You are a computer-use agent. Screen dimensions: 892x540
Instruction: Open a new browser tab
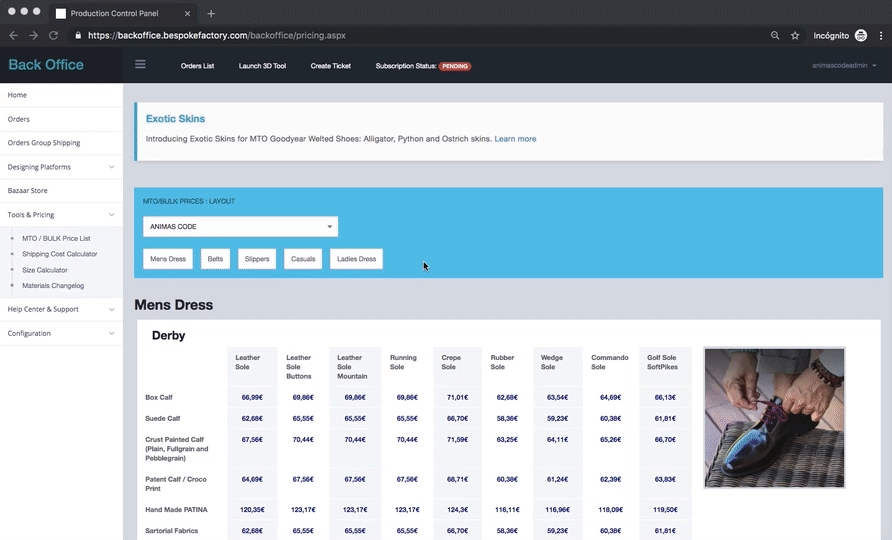click(211, 13)
